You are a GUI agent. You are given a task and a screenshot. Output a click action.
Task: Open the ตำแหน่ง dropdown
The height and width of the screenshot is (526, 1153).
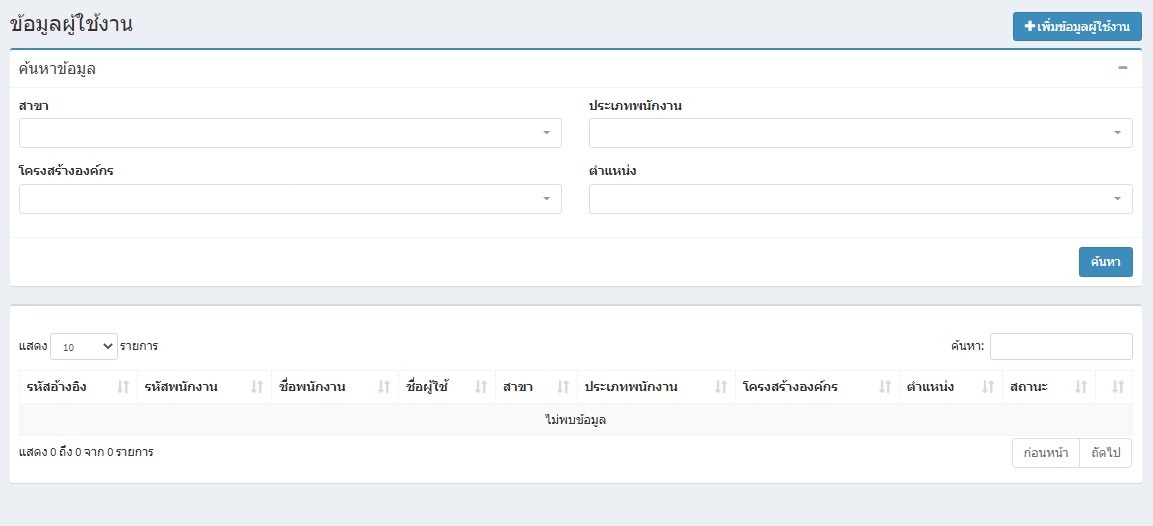point(860,199)
